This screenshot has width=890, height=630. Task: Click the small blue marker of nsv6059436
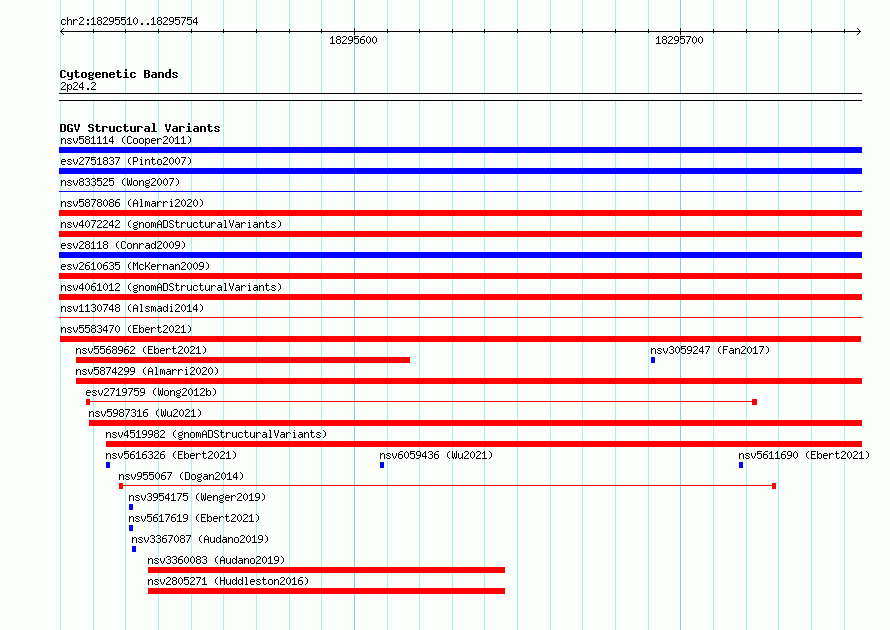click(x=382, y=465)
